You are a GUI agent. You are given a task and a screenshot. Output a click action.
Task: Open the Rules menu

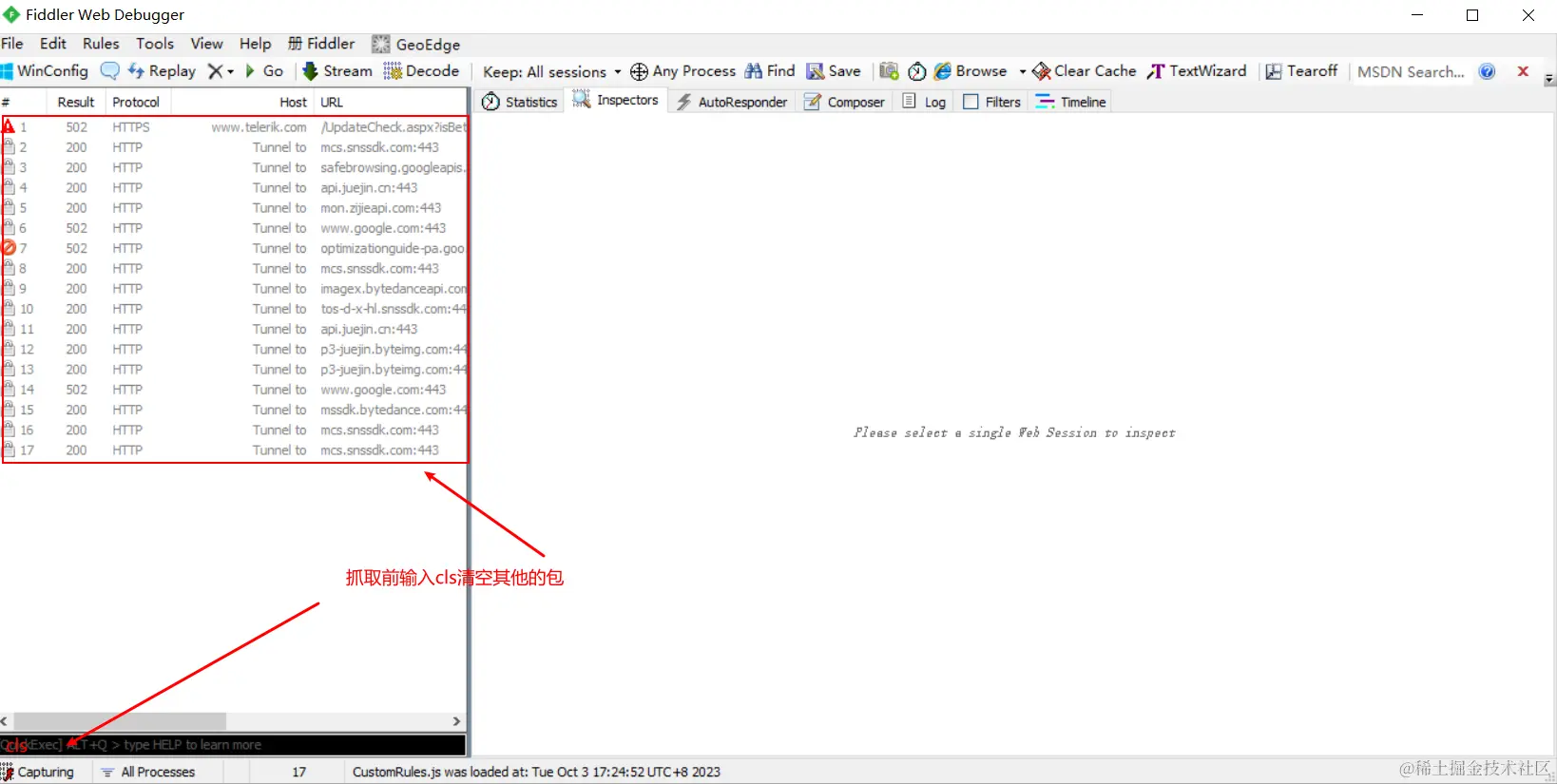click(x=101, y=44)
